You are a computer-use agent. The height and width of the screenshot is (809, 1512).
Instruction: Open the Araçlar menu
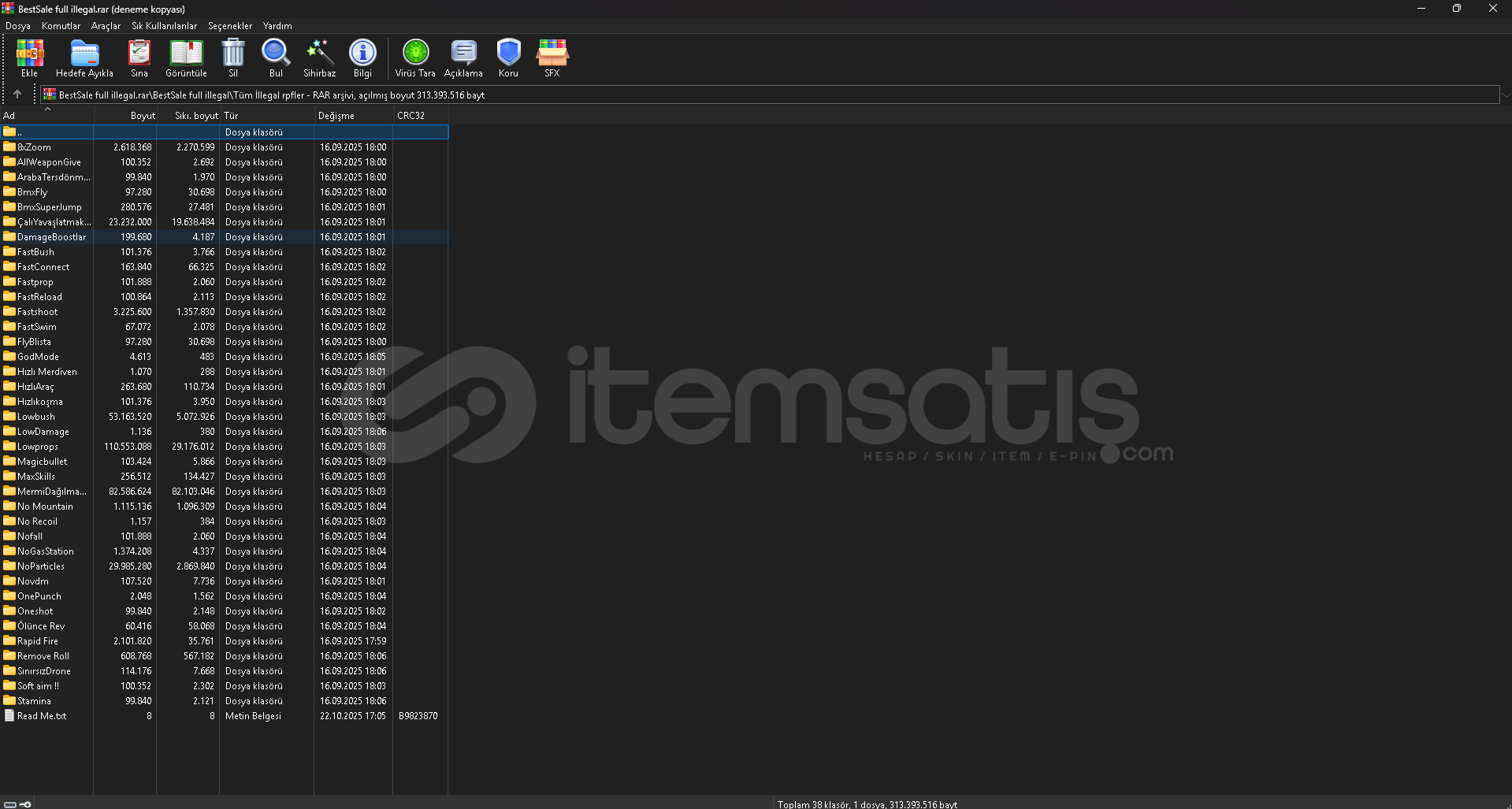pos(106,26)
